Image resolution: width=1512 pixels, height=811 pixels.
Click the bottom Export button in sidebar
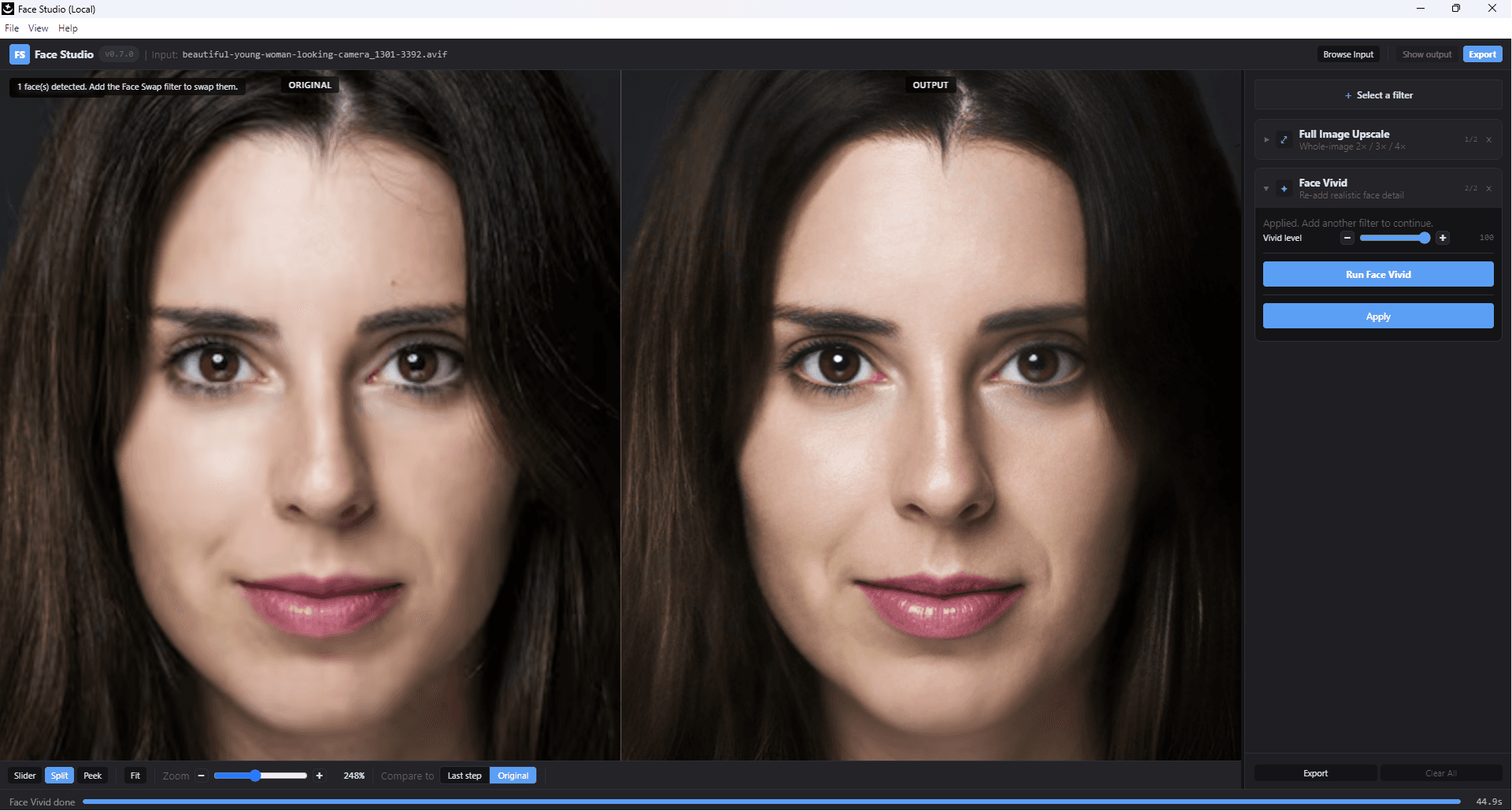click(1315, 773)
